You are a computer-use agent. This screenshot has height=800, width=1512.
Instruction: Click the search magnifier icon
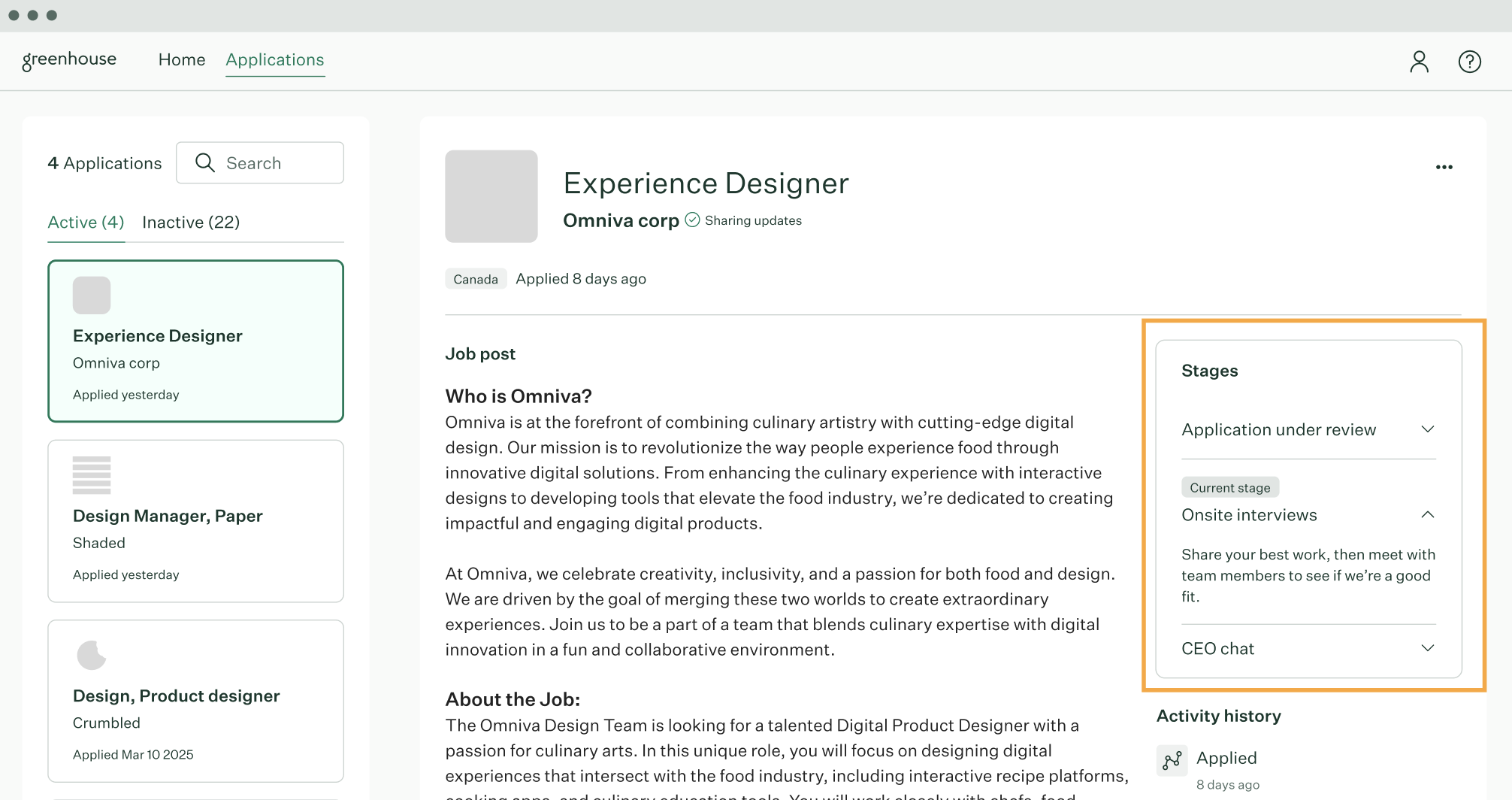tap(204, 162)
